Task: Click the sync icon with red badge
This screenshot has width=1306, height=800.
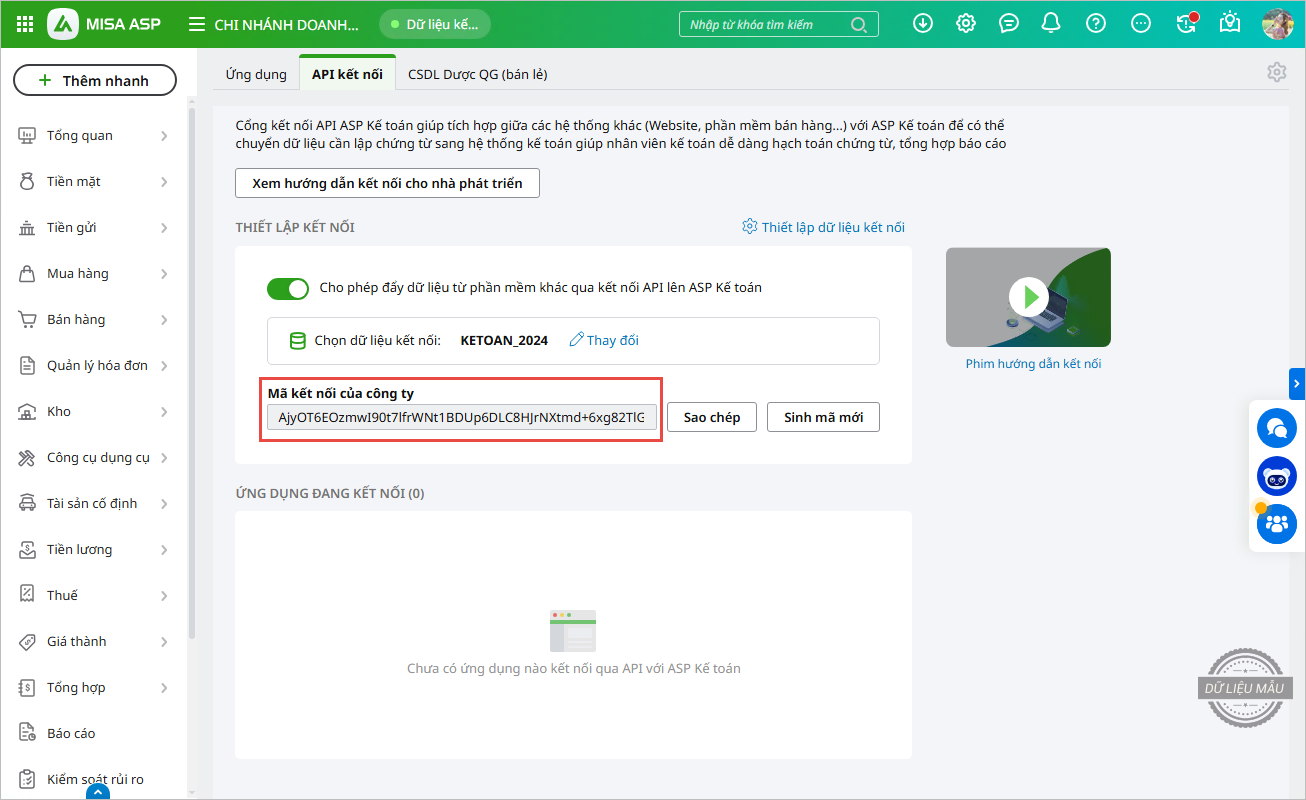Action: click(1186, 23)
